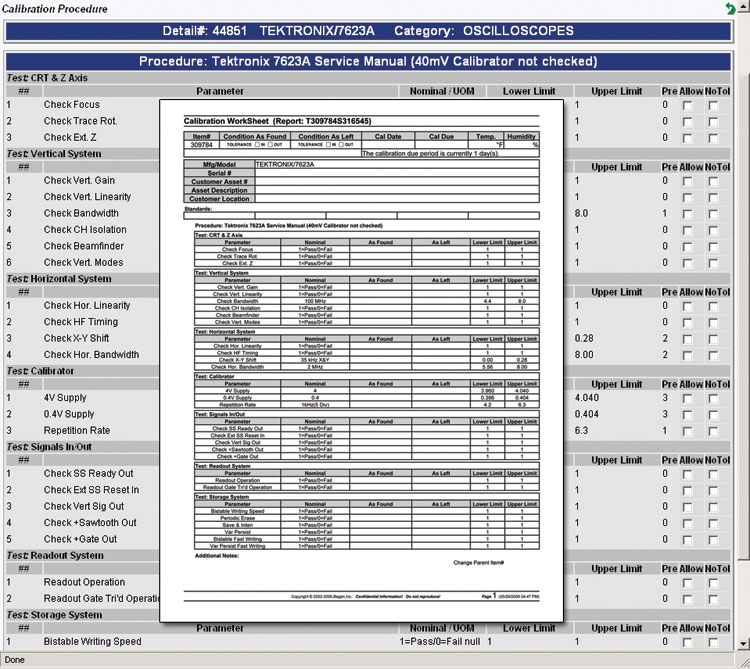Select the 'Test: Signals In/Out' section heading
This screenshot has height=669, width=750.
49,447
